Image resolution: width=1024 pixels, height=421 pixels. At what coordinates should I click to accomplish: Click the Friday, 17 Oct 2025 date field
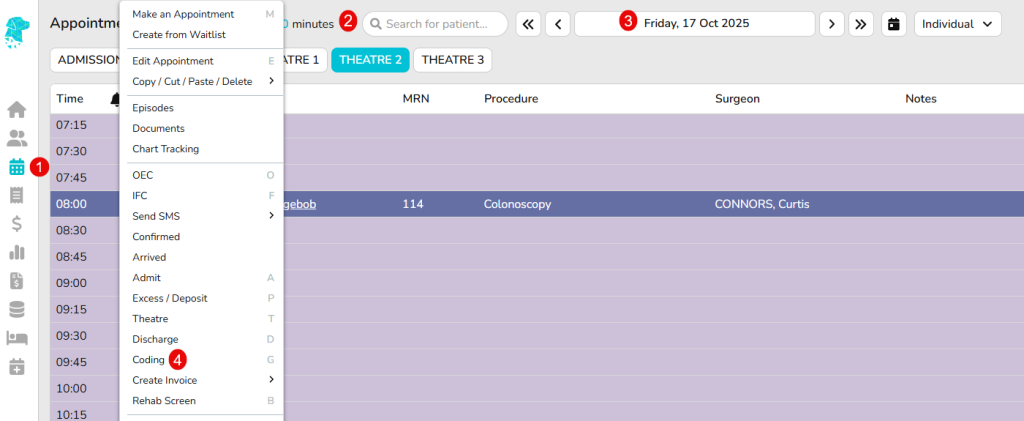tap(695, 24)
